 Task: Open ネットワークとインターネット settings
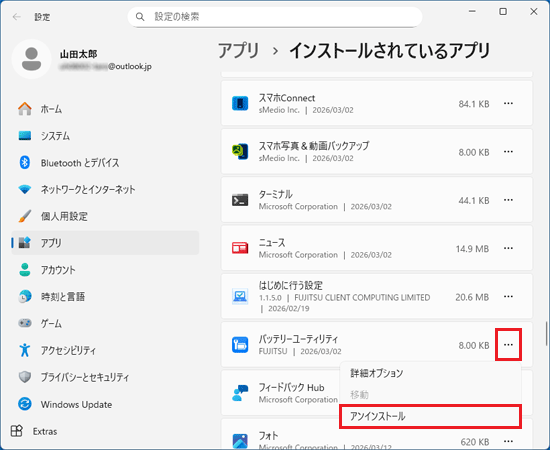(x=105, y=189)
